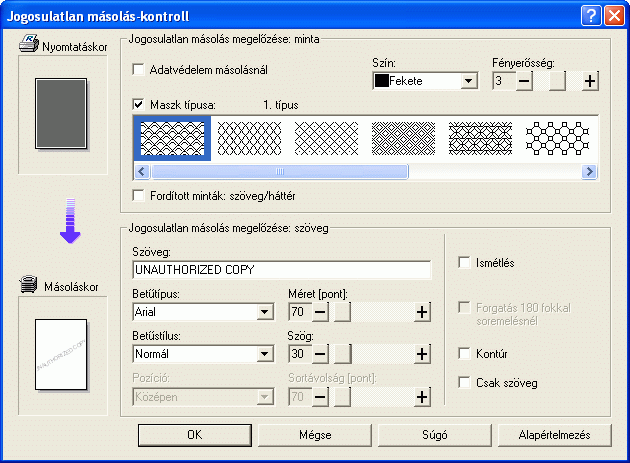Decrease Fényerősség with the minus button

524,82
